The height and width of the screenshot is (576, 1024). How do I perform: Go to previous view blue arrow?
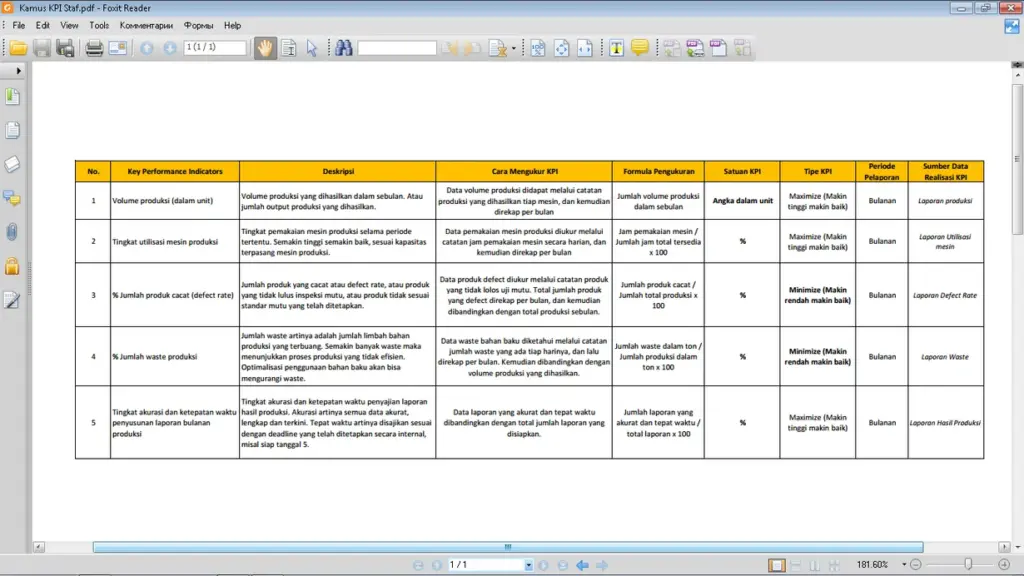coord(583,565)
